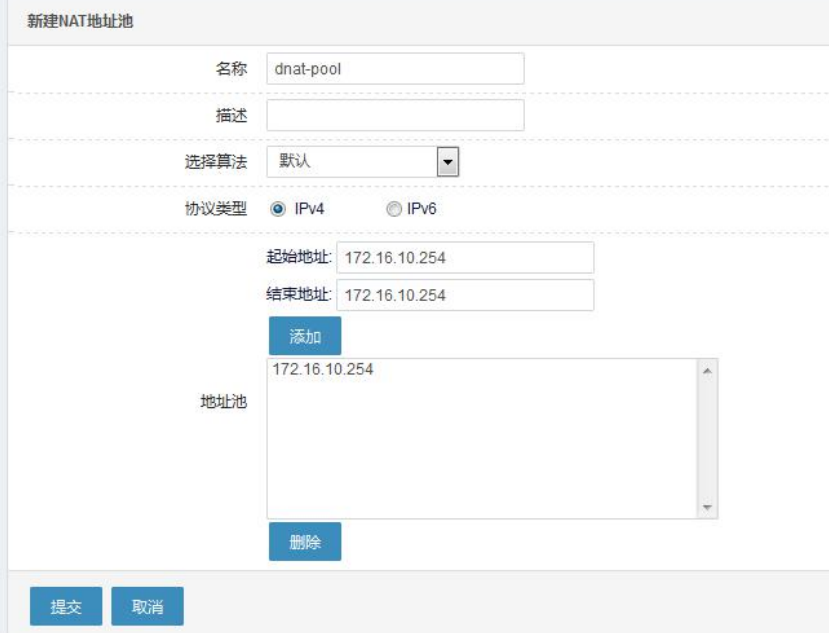Click the 新建NAT地址池 panel title
The image size is (829, 633).
(x=80, y=21)
